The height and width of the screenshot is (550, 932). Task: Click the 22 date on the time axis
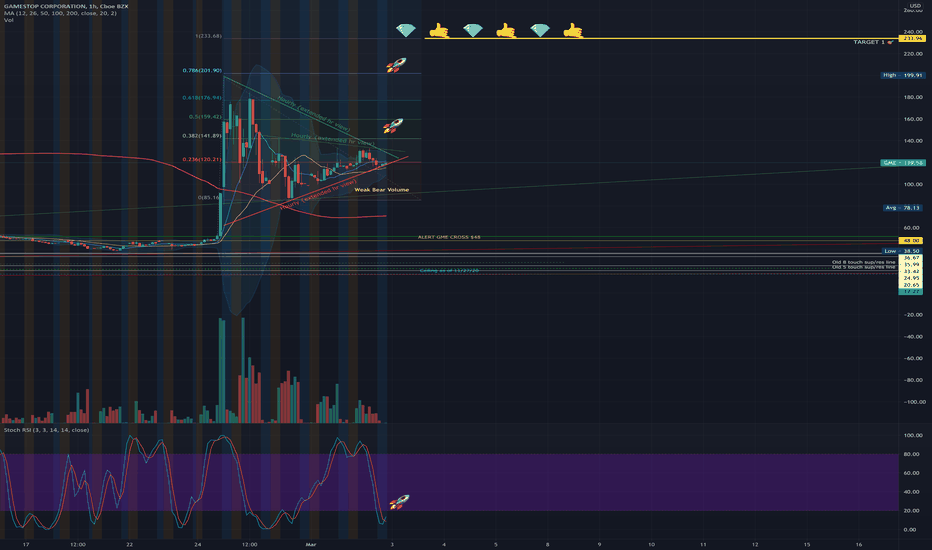coord(130,544)
